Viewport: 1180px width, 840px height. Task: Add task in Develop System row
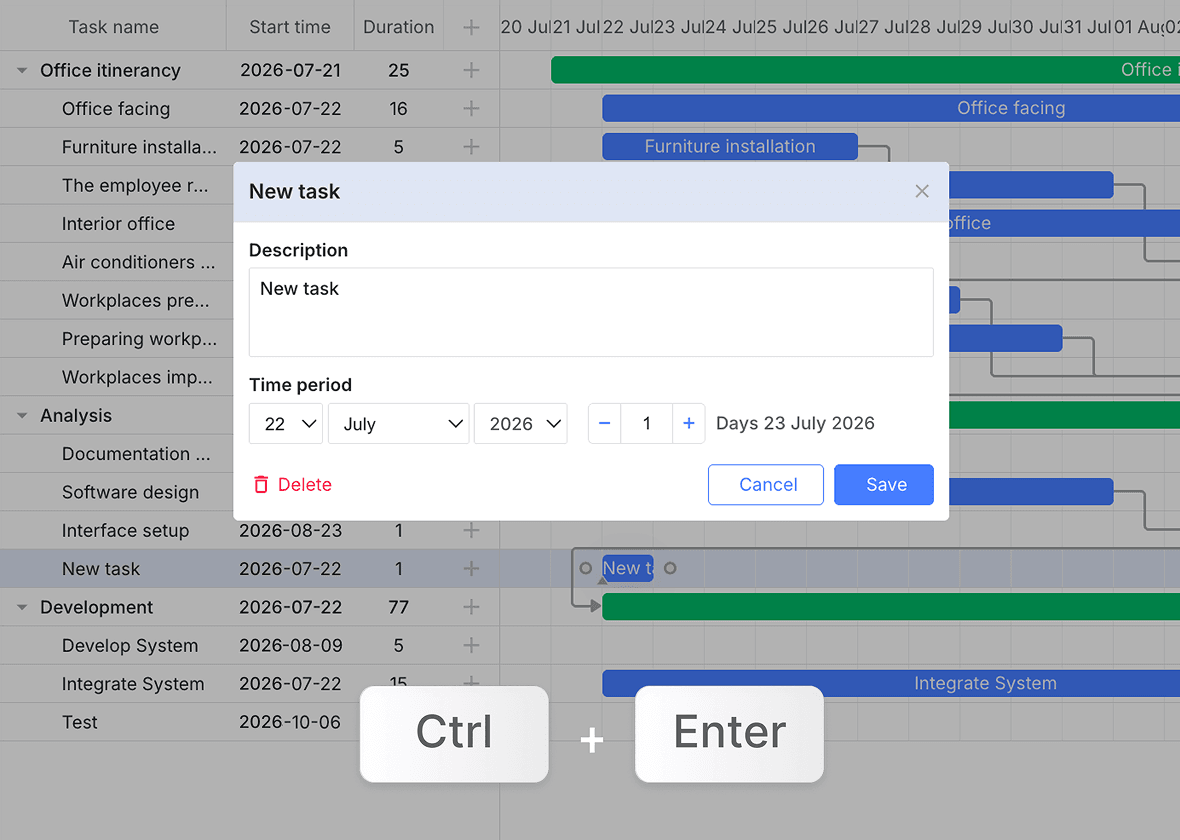[x=471, y=646]
